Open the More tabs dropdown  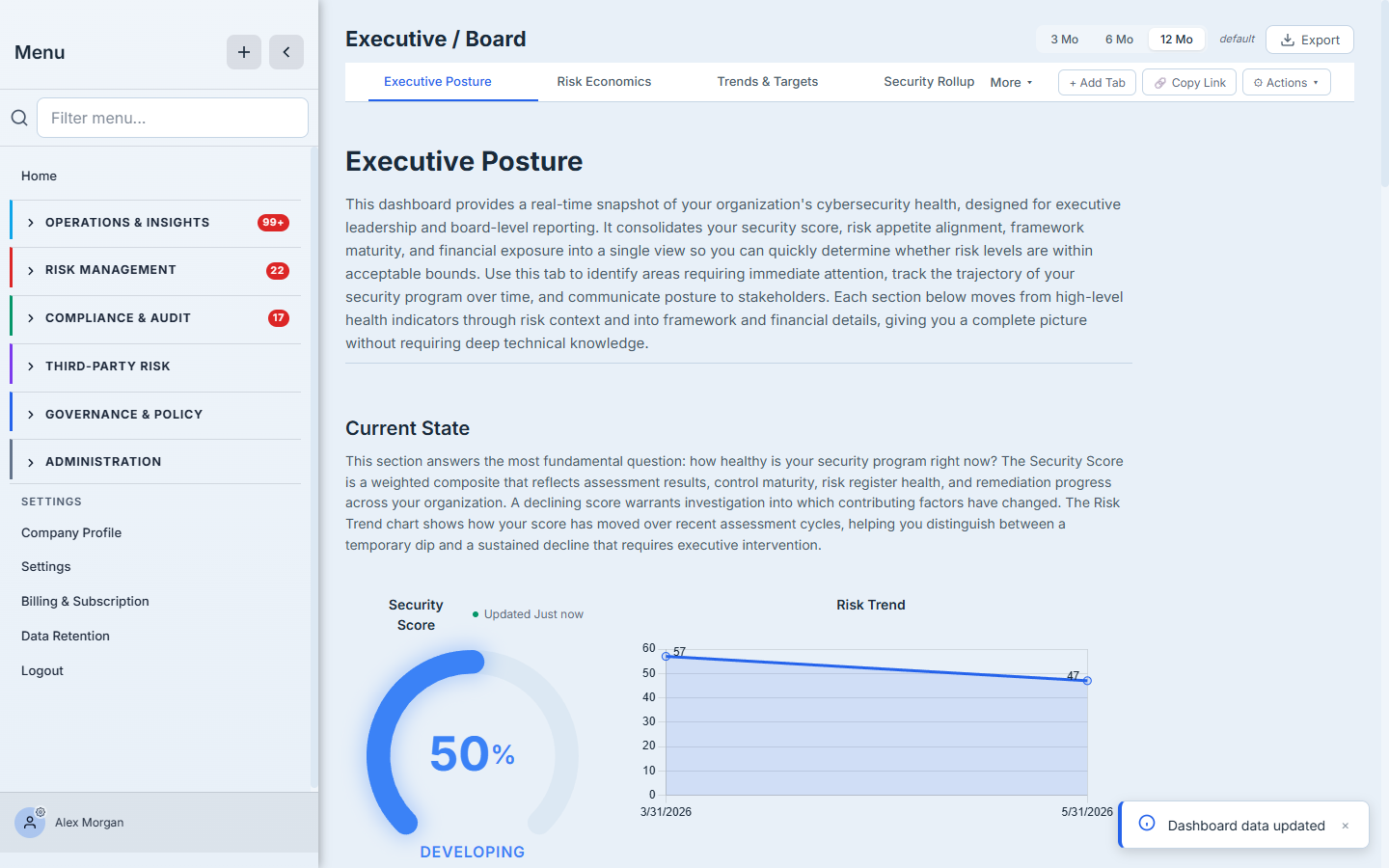click(1011, 83)
